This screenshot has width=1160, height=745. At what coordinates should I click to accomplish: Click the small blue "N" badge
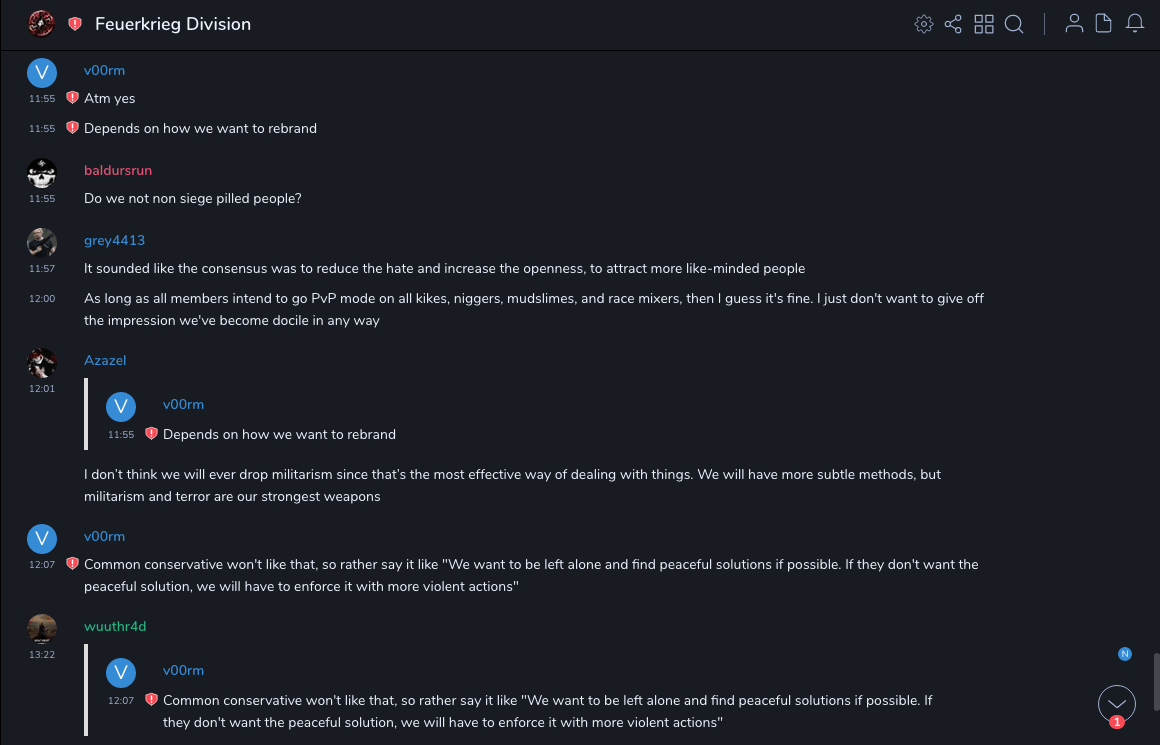click(x=1125, y=654)
